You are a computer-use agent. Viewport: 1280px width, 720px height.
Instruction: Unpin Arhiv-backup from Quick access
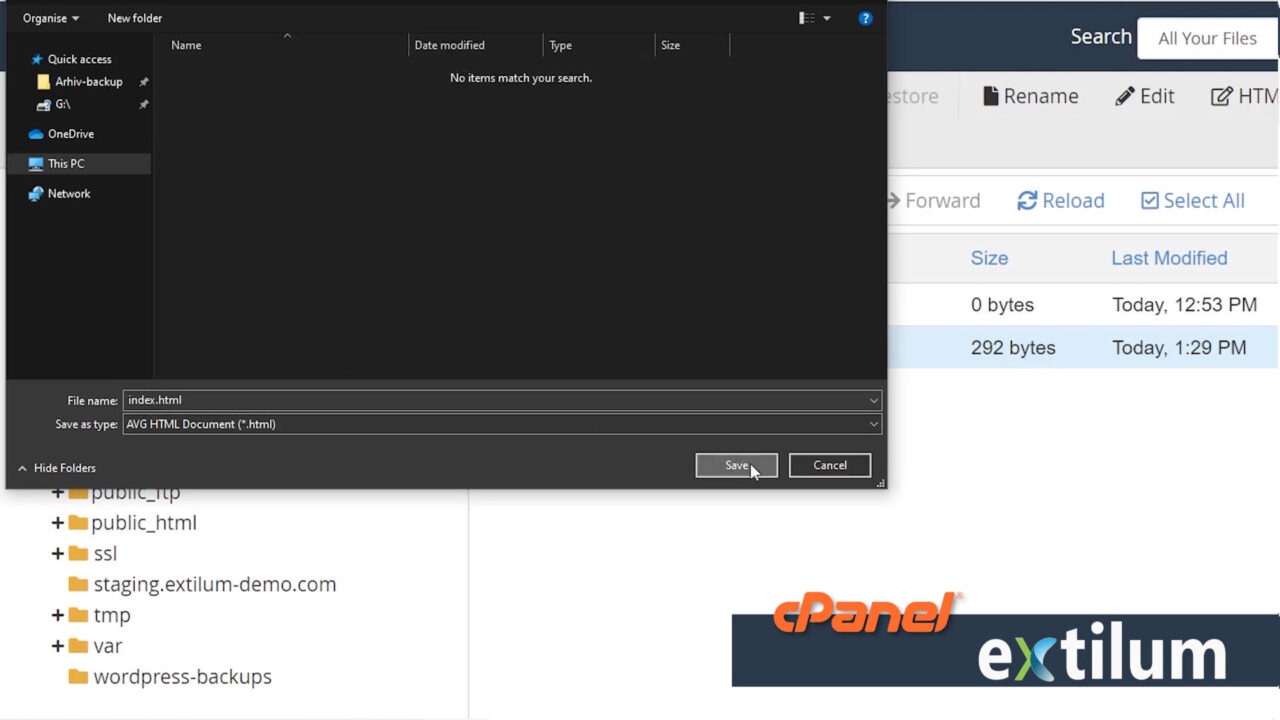click(143, 81)
